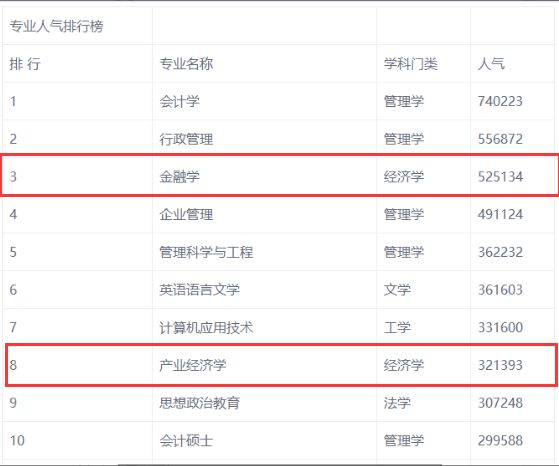Open 产业经济学 in highlighted row
The width and height of the screenshot is (559, 466).
[x=193, y=365]
